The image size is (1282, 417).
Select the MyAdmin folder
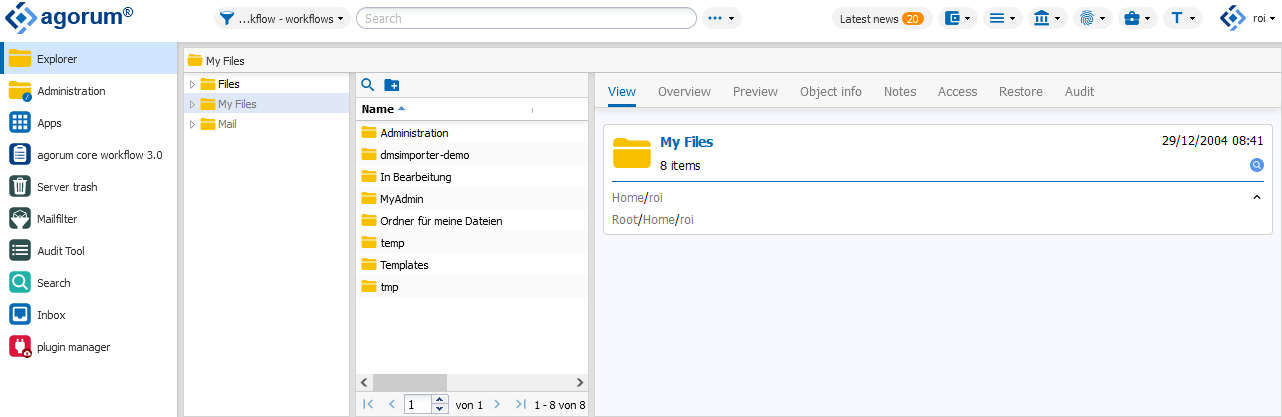point(472,198)
